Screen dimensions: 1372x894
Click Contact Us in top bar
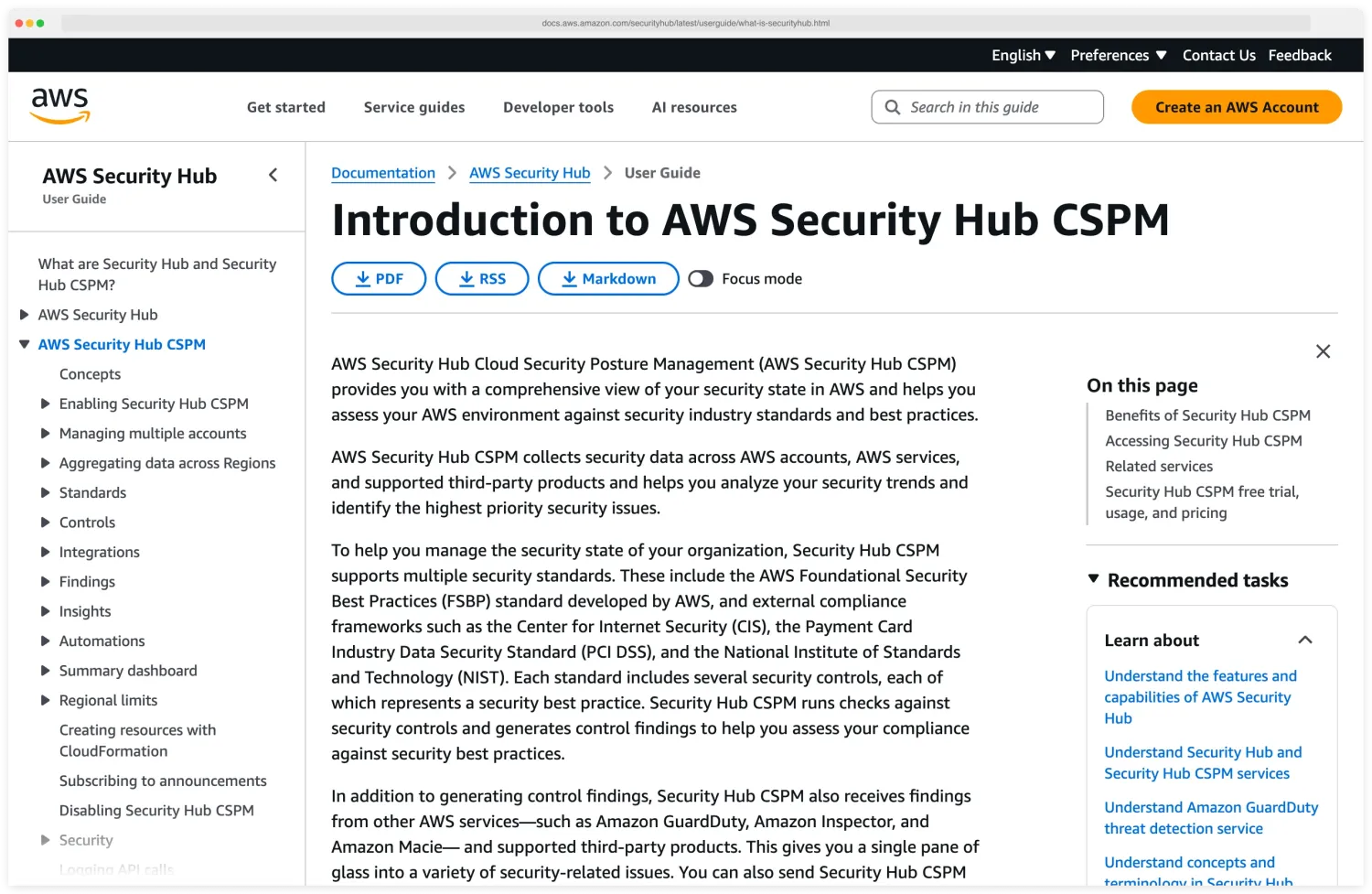point(1218,56)
